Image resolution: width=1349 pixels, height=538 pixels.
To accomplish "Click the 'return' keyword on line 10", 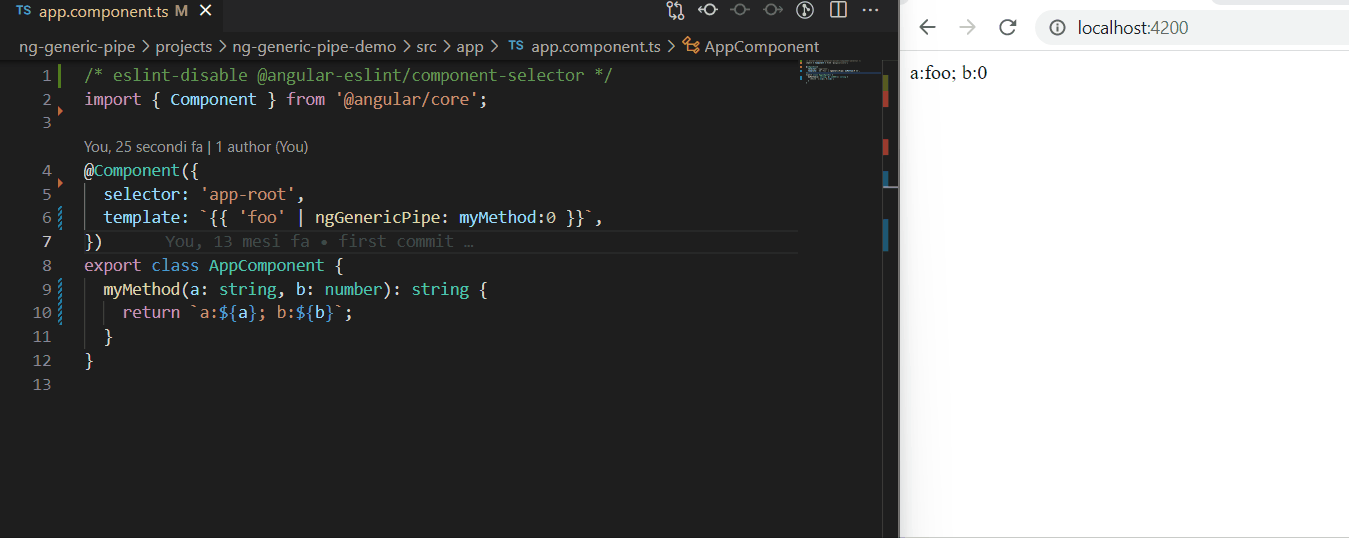I will pos(151,313).
